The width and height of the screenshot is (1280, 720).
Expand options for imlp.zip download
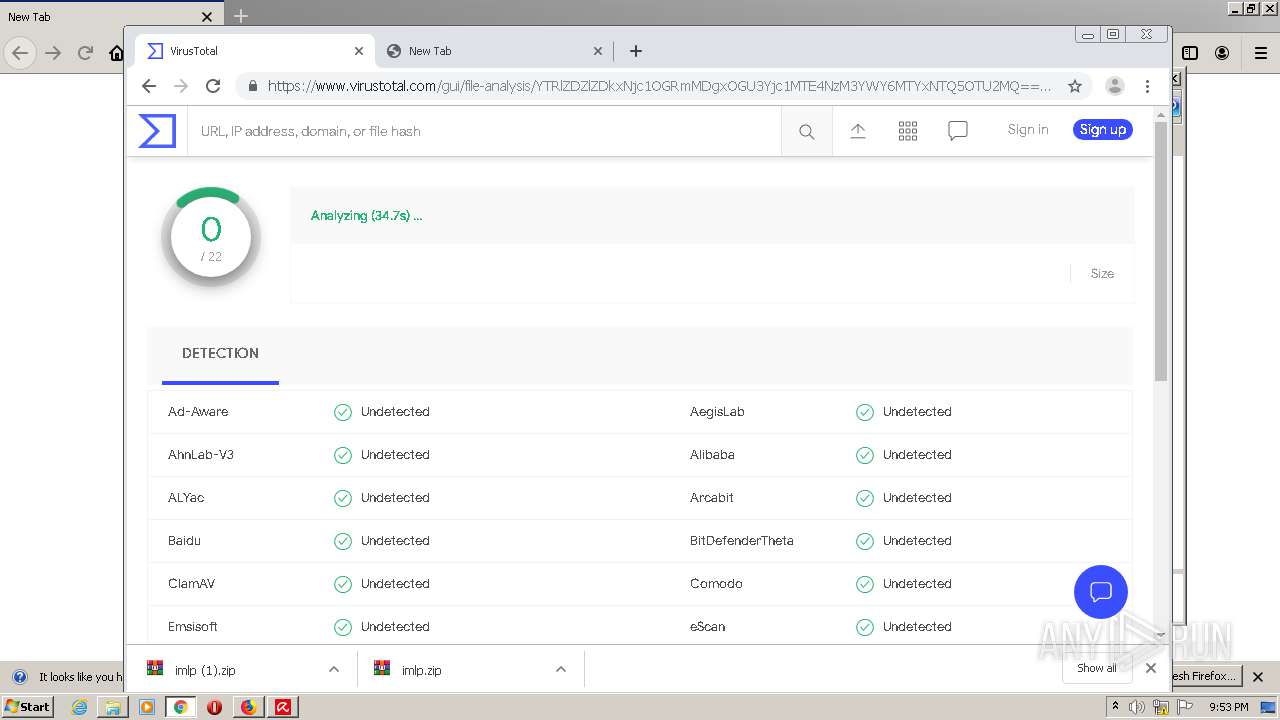pyautogui.click(x=561, y=670)
